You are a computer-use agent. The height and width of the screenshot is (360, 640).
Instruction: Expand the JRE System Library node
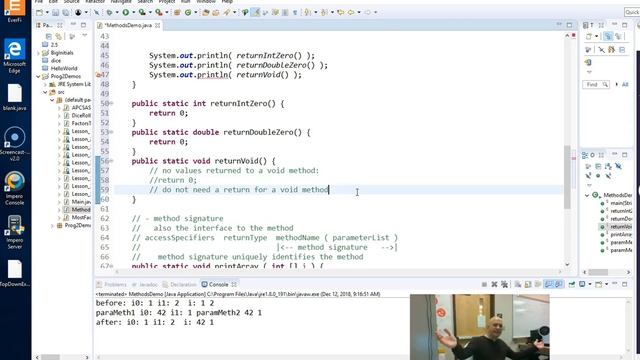click(x=45, y=84)
